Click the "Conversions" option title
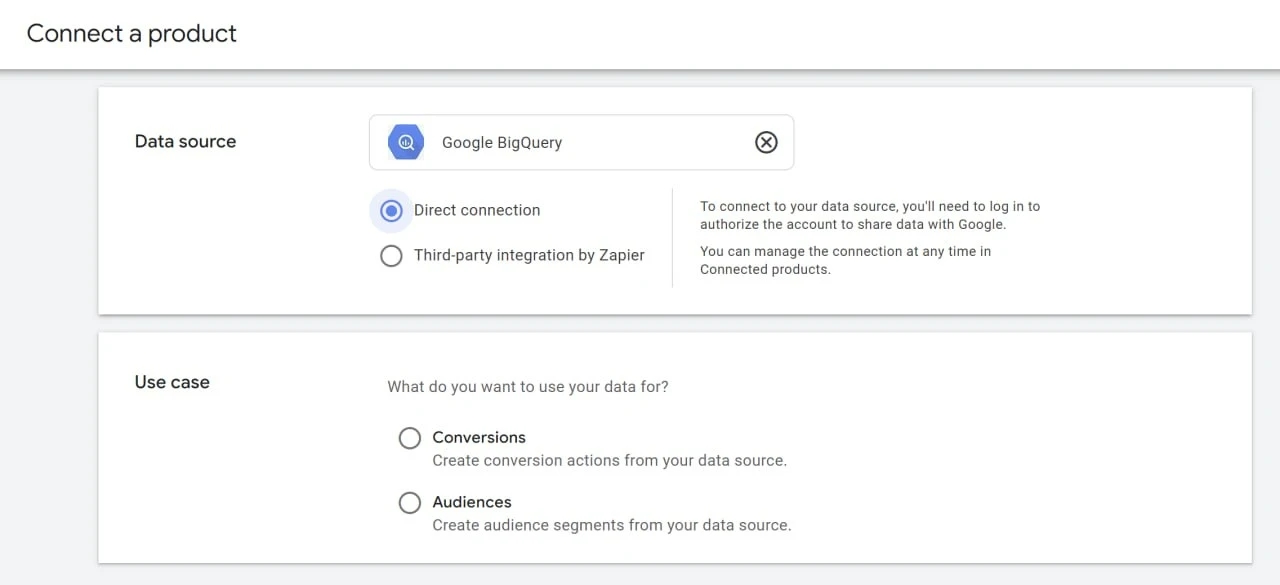This screenshot has height=585, width=1280. coord(479,437)
